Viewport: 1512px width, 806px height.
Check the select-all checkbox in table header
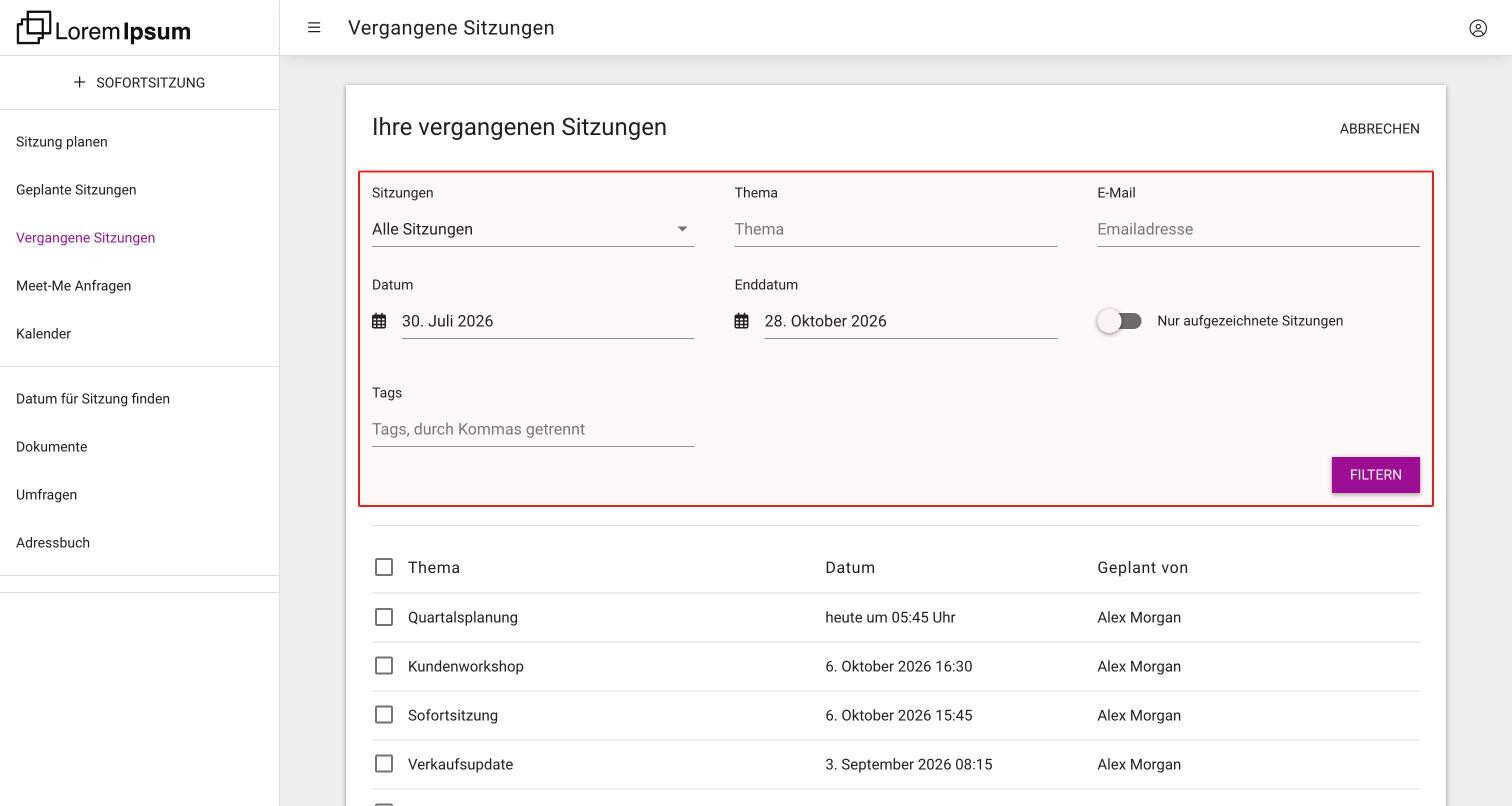coord(384,567)
